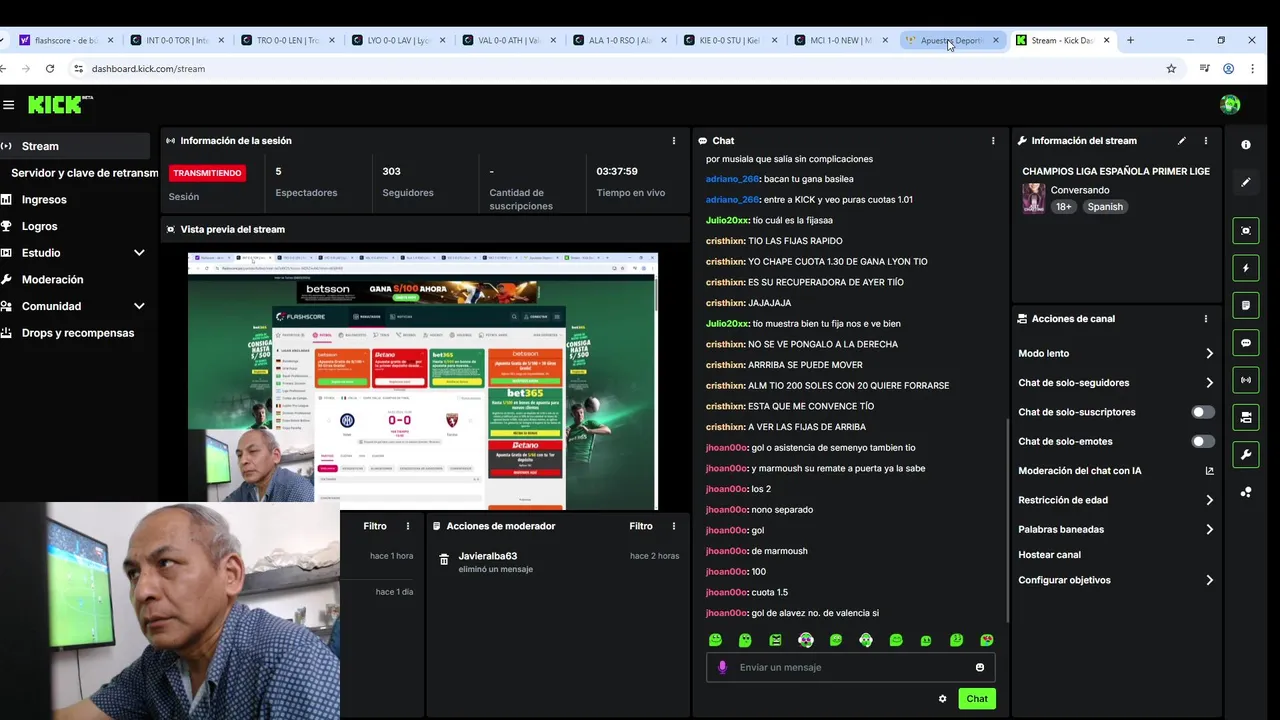The width and height of the screenshot is (1280, 720).
Task: Click into the Enviar un mensaje field
Action: point(850,667)
